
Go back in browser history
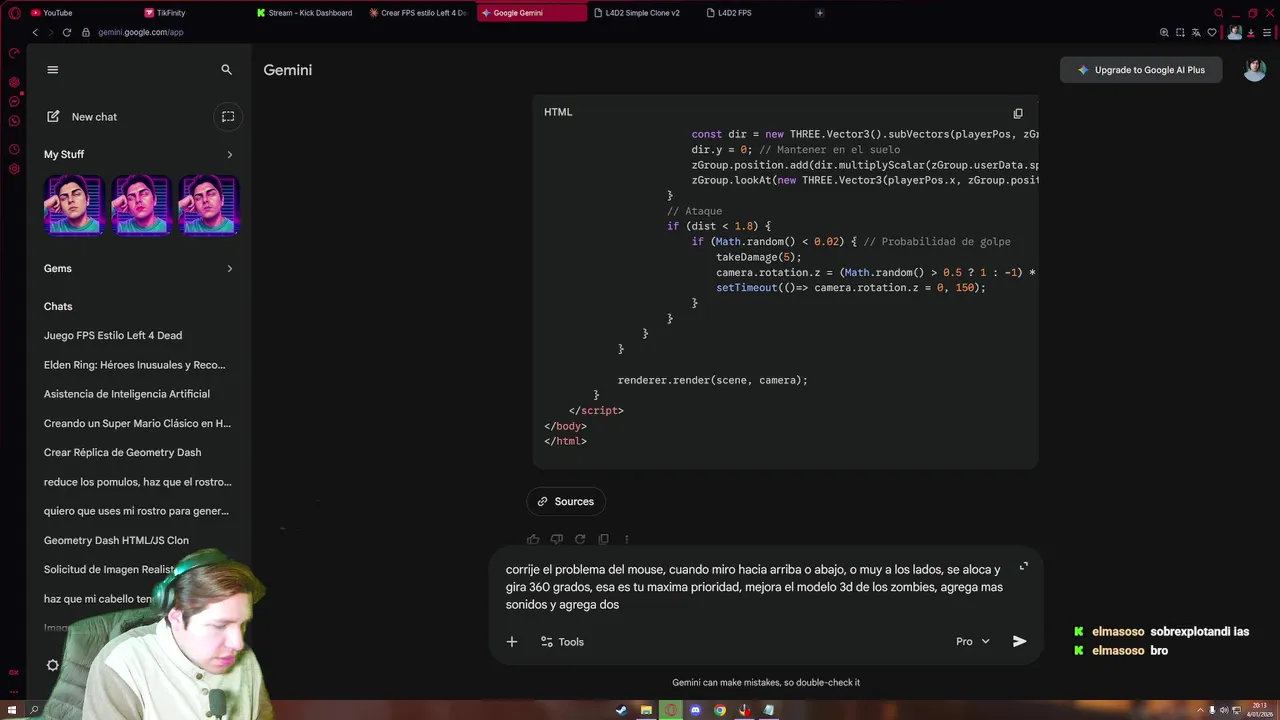pos(35,32)
